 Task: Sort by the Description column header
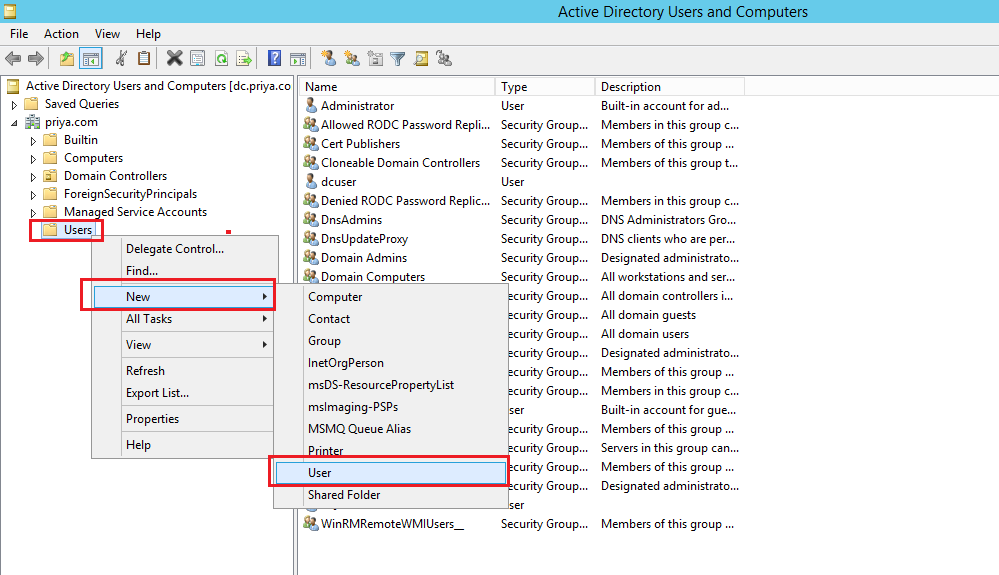[670, 87]
